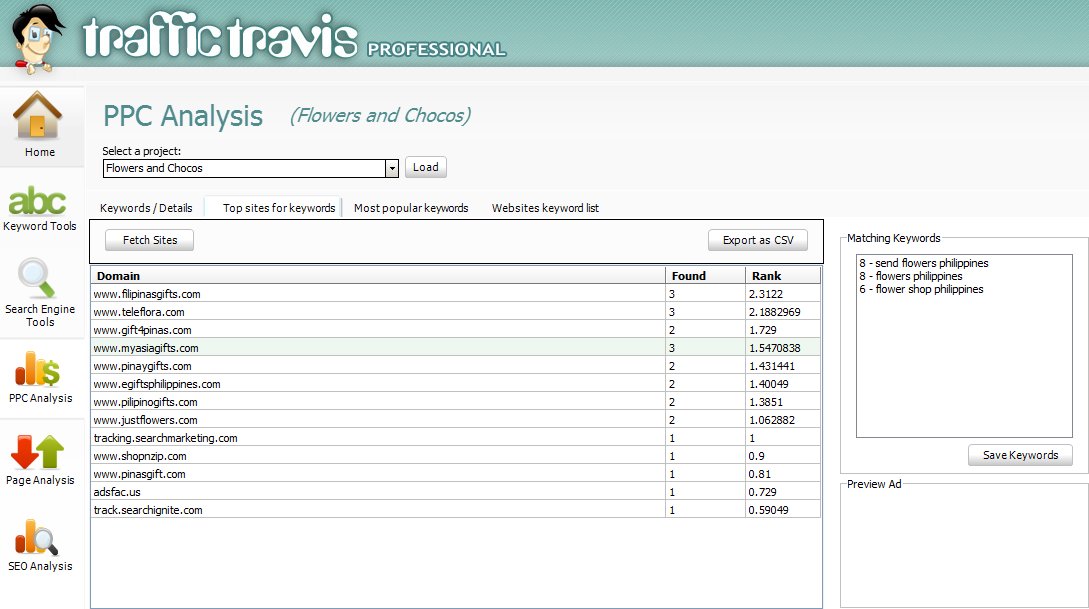This screenshot has height=609, width=1089.
Task: Click the Traffic Travis mascot logo
Action: click(34, 36)
